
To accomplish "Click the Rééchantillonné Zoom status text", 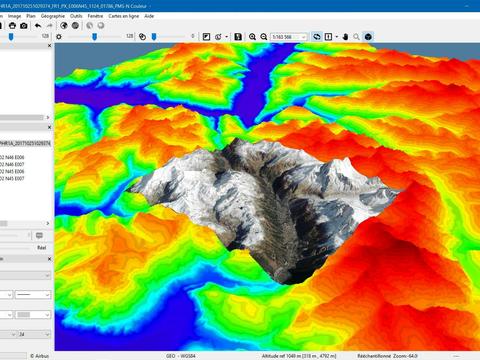I will (387, 356).
